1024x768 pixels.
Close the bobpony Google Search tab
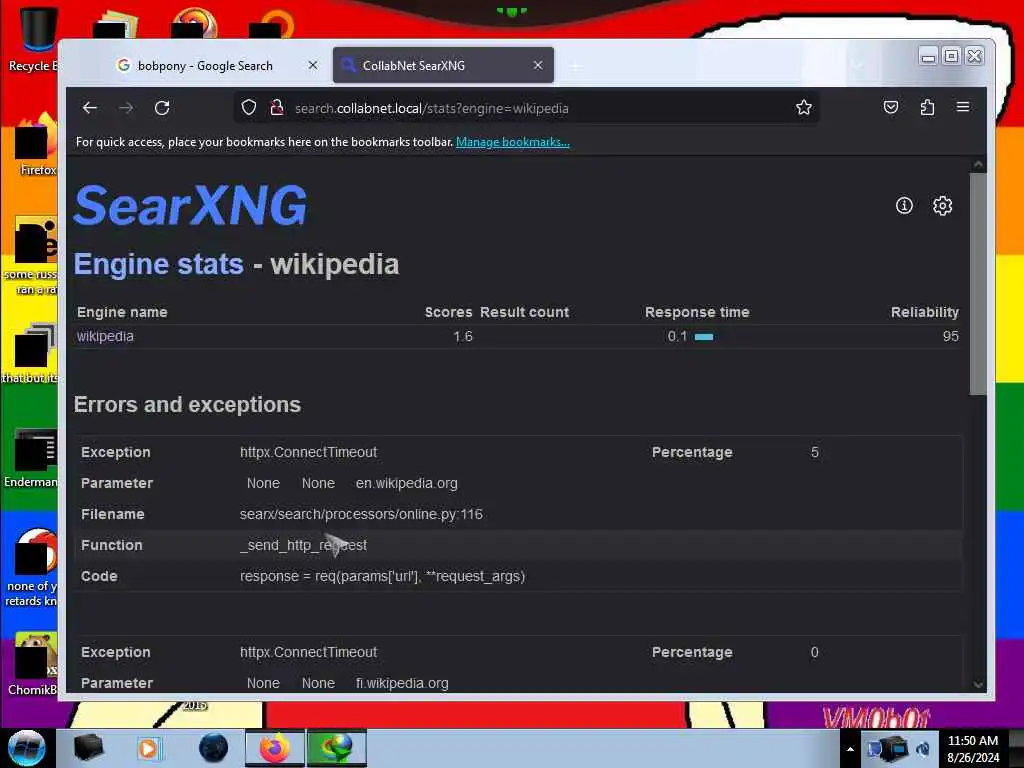point(313,65)
